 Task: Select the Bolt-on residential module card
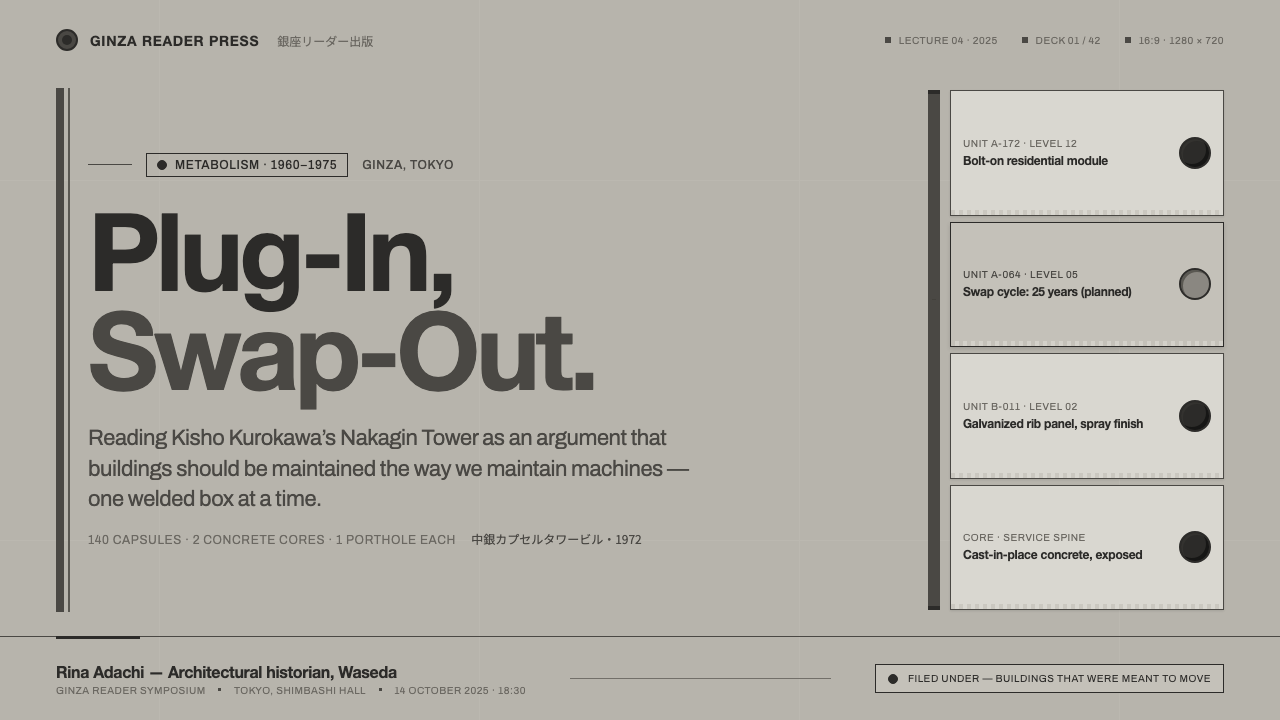1087,153
